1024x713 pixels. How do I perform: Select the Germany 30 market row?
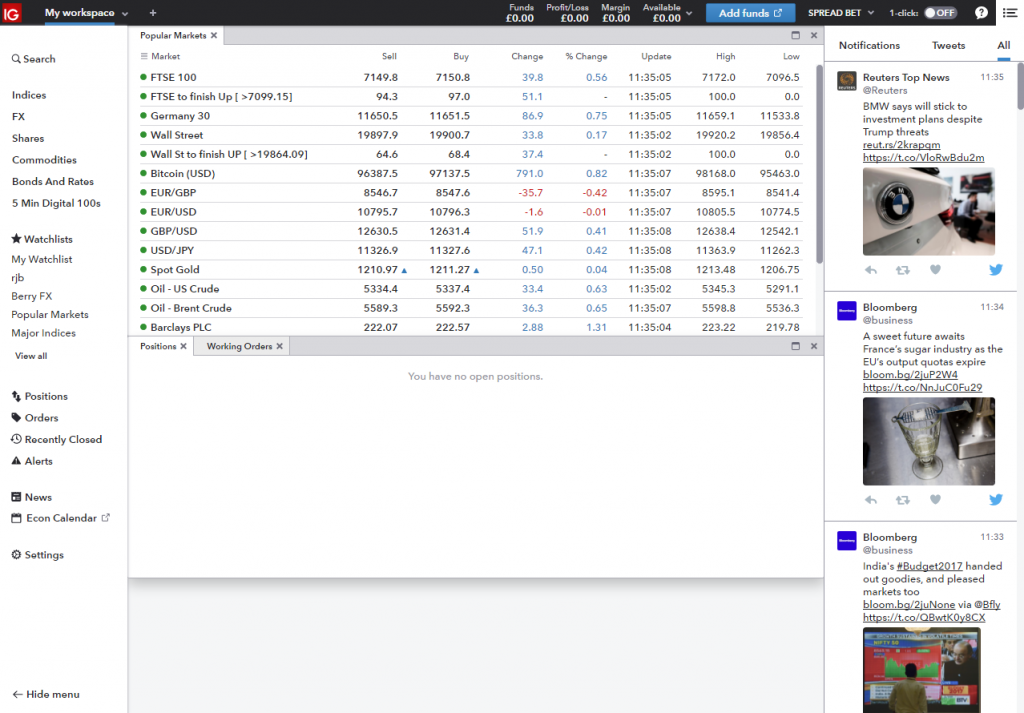tap(470, 116)
